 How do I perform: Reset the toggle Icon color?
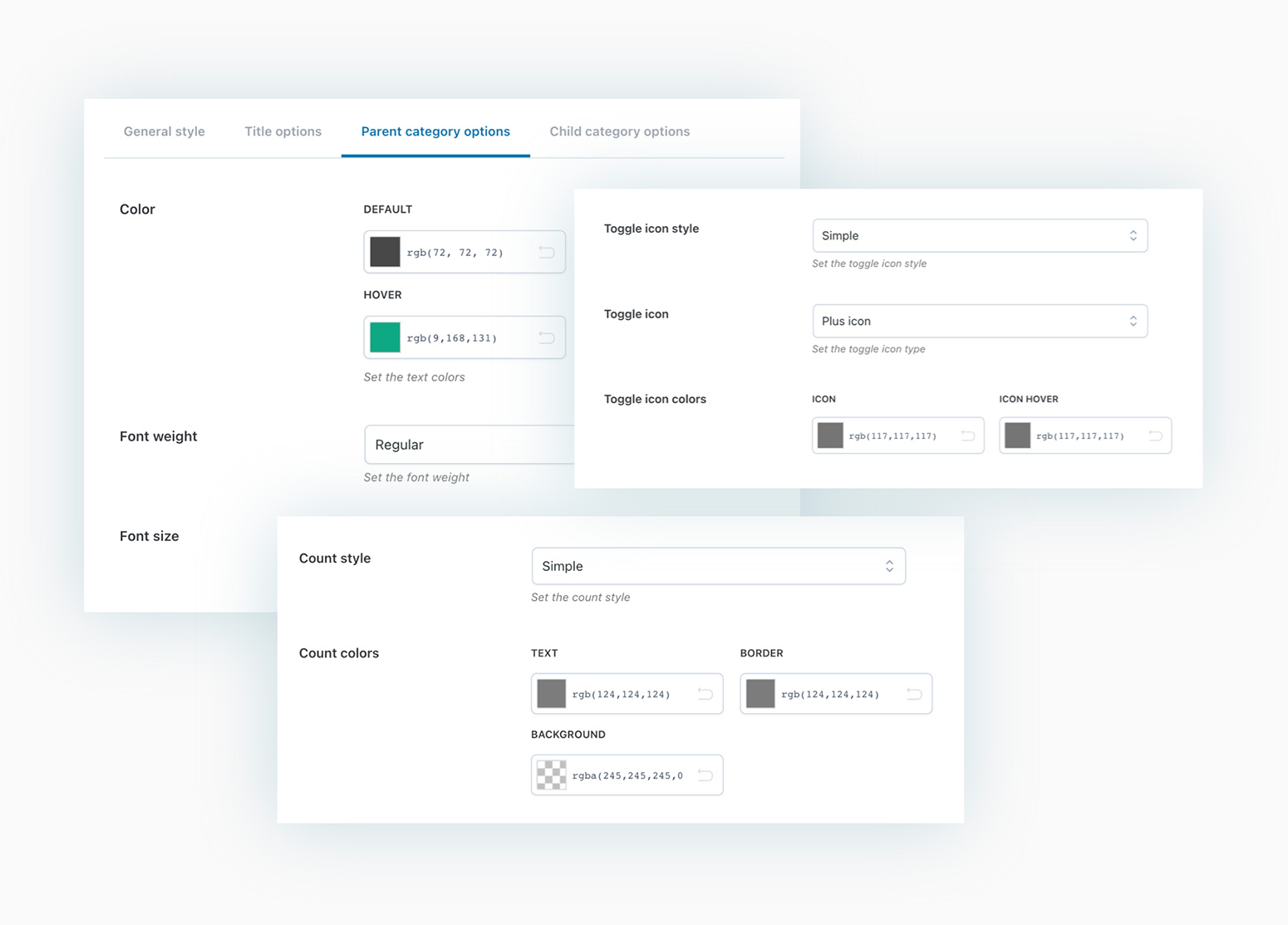click(966, 435)
